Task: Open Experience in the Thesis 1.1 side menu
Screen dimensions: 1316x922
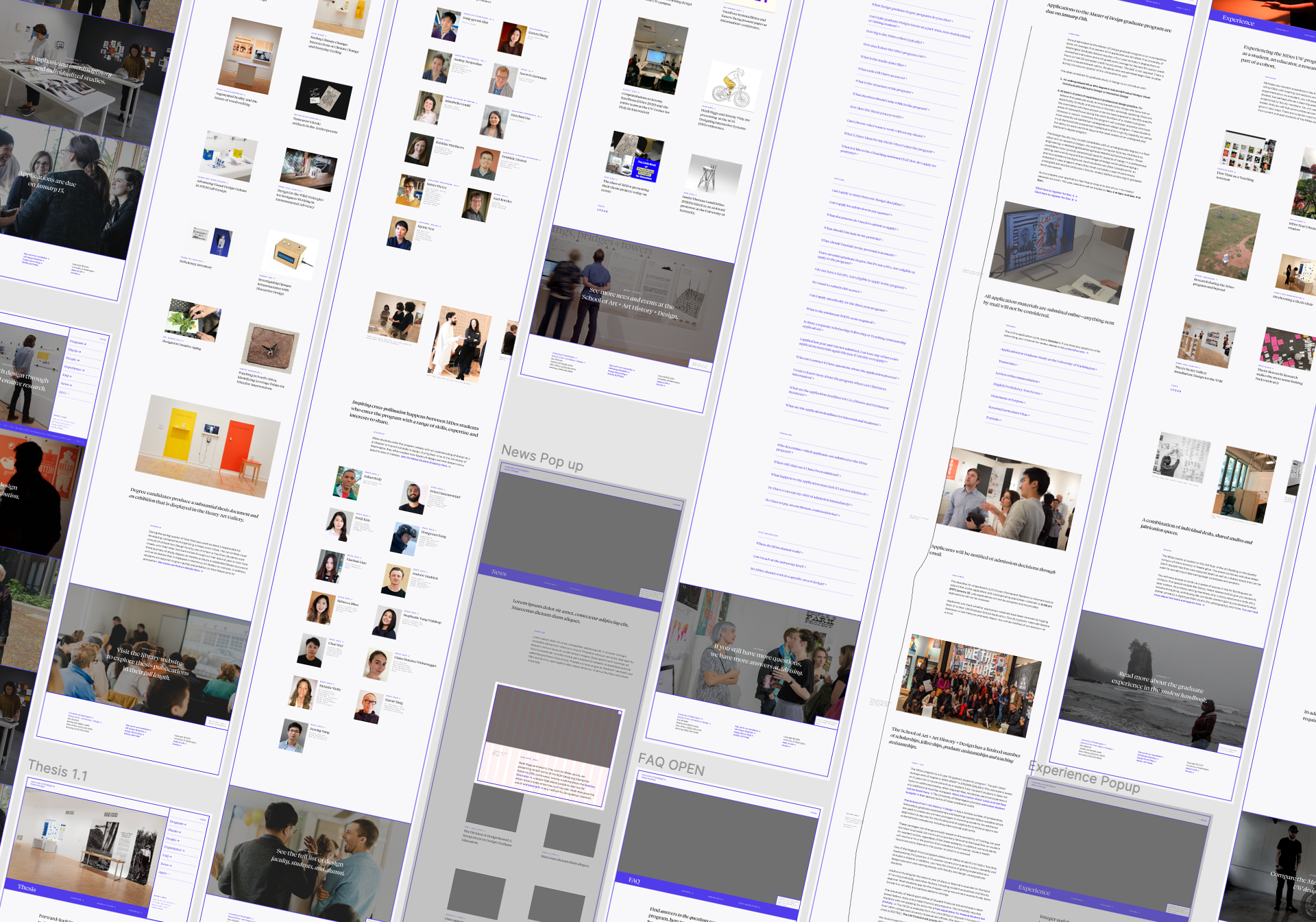Action: (x=173, y=849)
